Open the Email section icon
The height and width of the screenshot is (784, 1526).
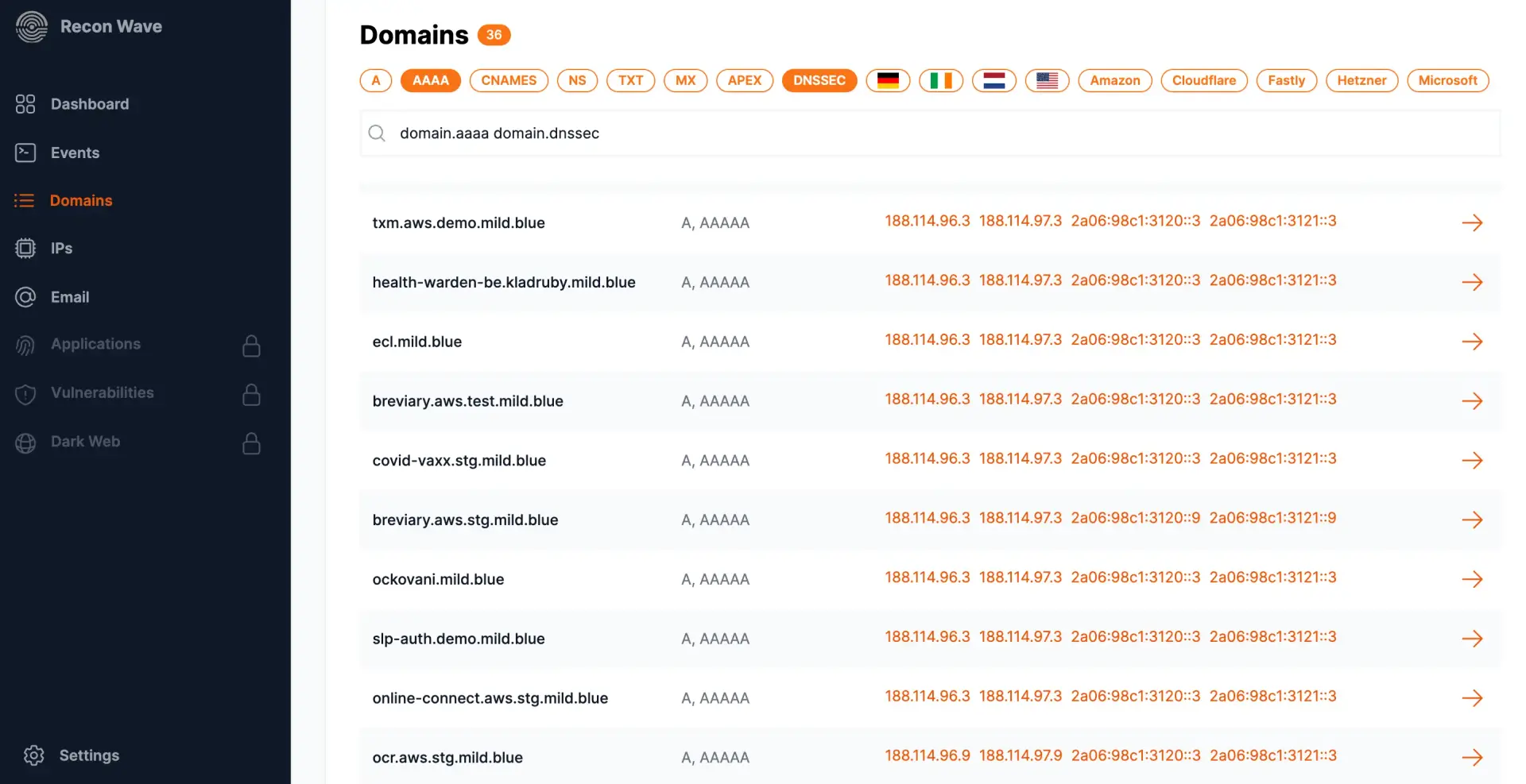(25, 297)
